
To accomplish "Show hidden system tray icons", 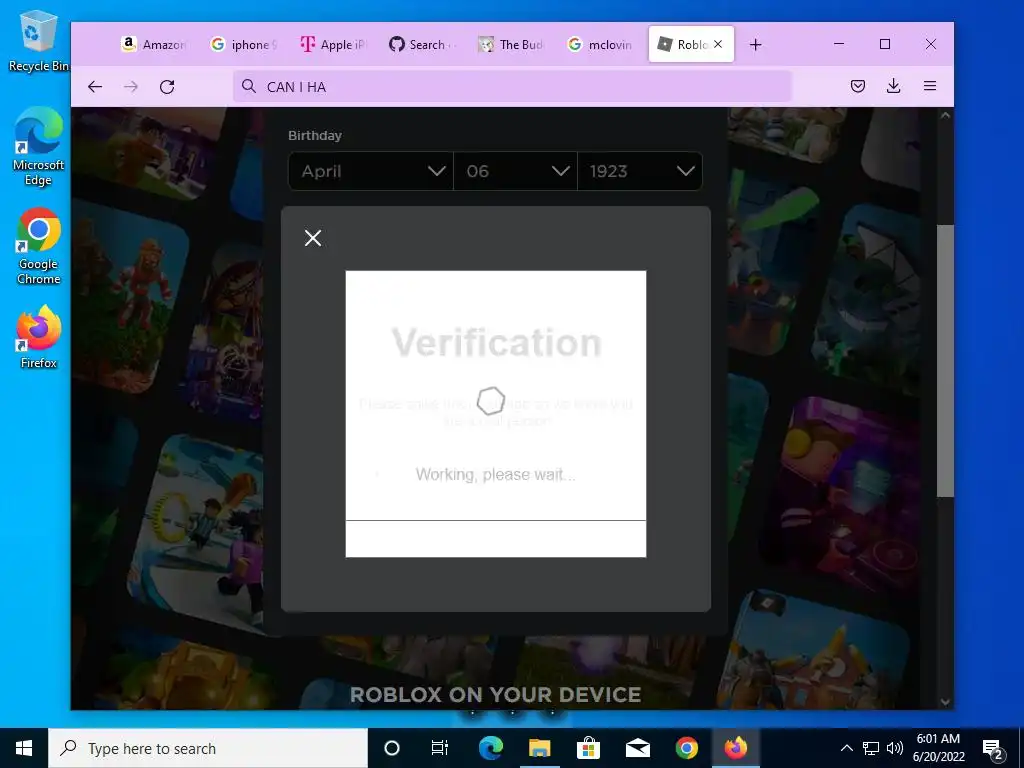I will click(846, 748).
